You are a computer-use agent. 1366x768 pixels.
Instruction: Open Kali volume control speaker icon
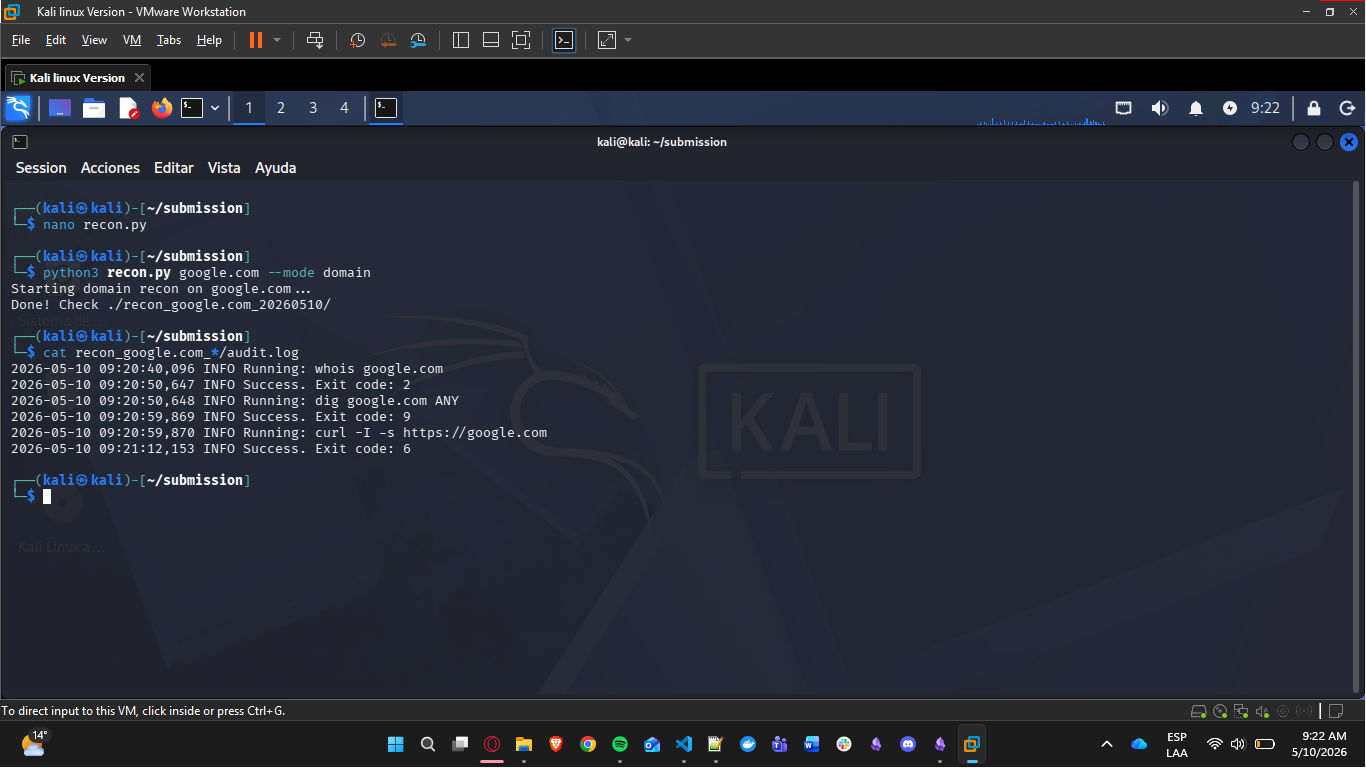[x=1160, y=108]
